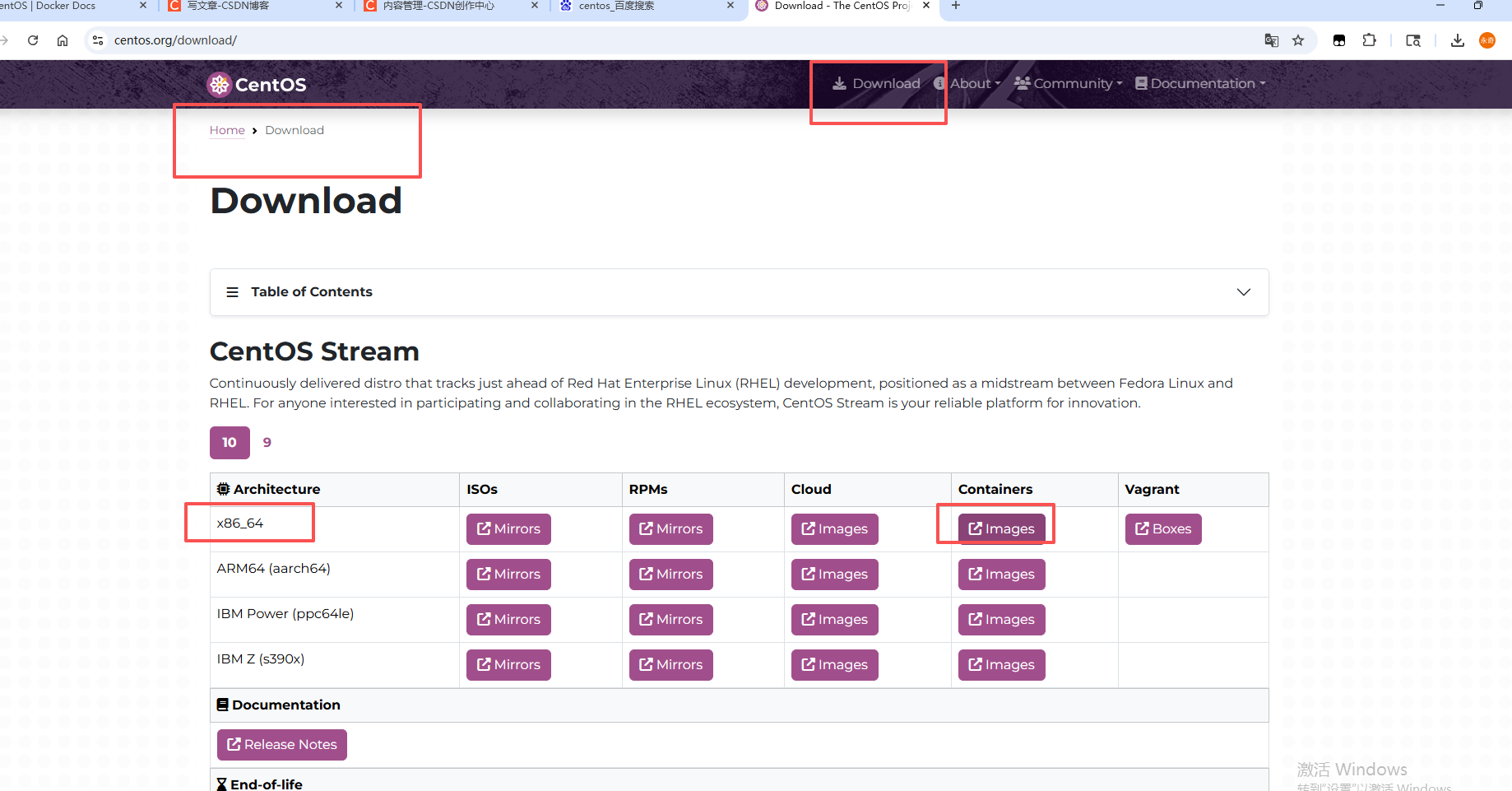Image resolution: width=1512 pixels, height=791 pixels.
Task: Open the extensions puzzle icon
Action: (1369, 40)
